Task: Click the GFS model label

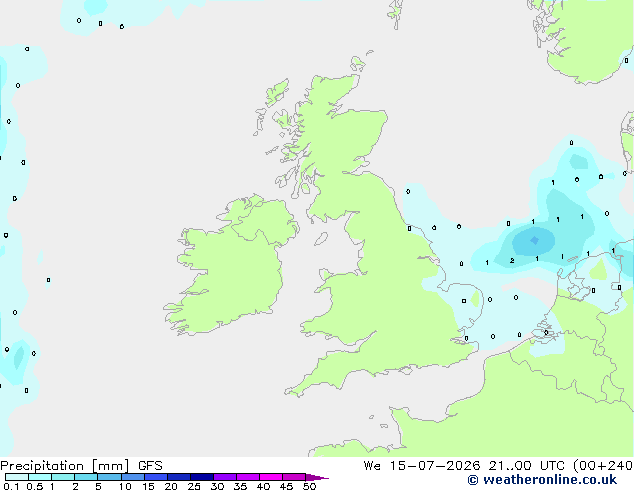Action: 150,466
